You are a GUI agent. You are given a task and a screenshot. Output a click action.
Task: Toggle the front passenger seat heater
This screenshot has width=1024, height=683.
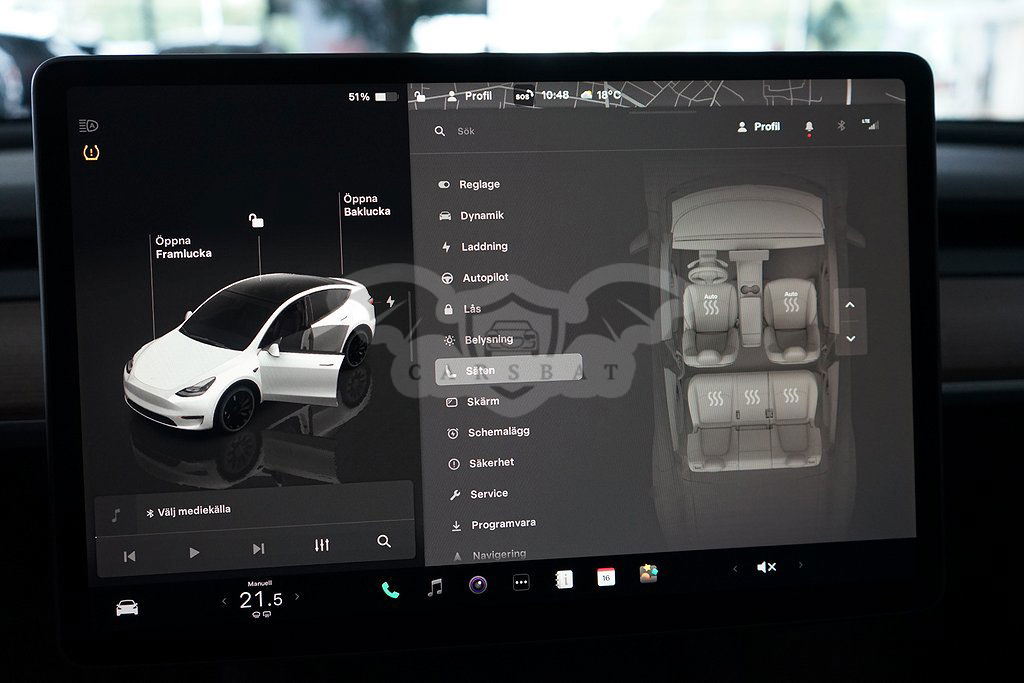[x=791, y=302]
